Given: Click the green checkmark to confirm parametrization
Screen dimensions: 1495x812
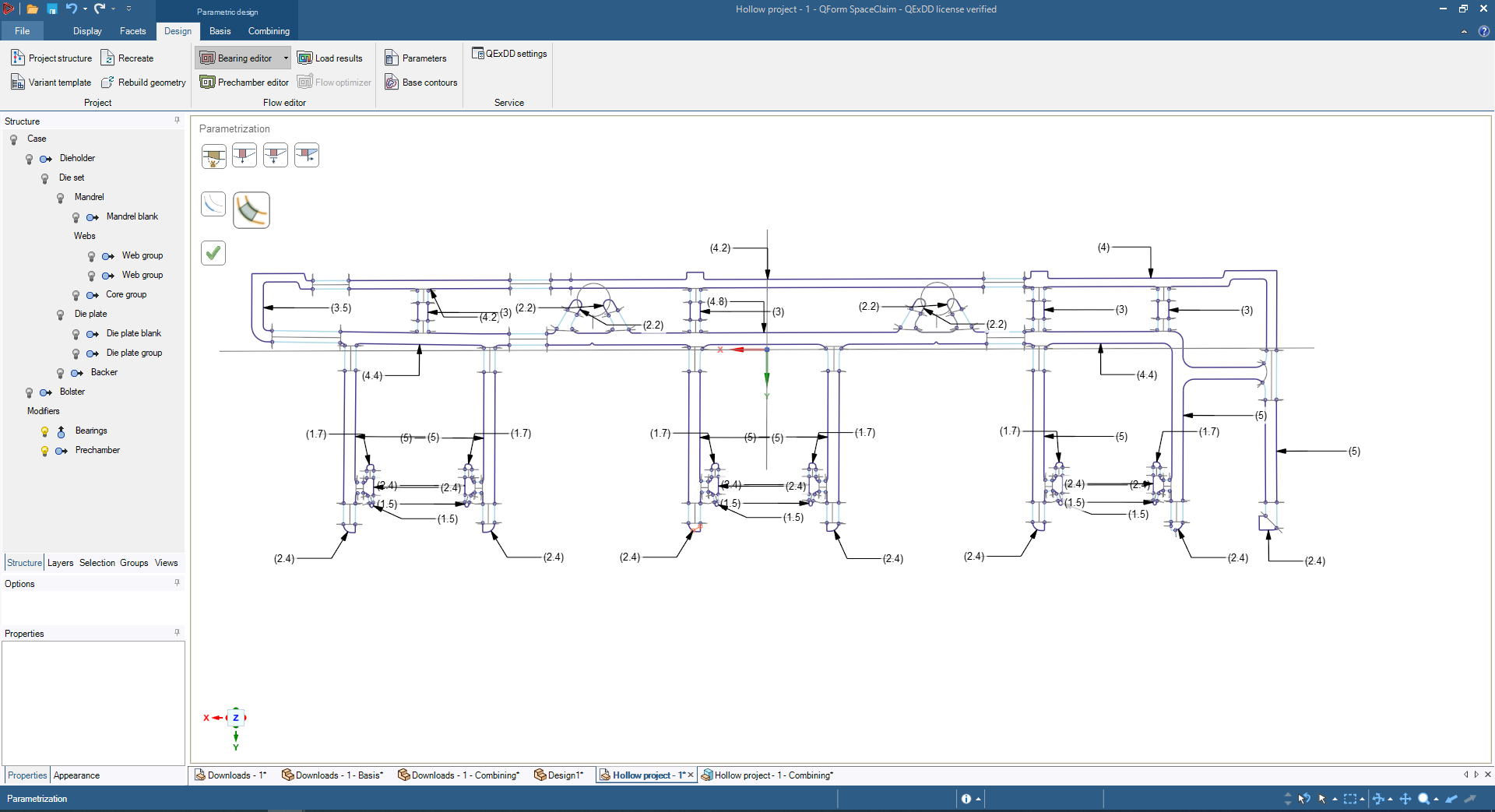Looking at the screenshot, I should (213, 253).
